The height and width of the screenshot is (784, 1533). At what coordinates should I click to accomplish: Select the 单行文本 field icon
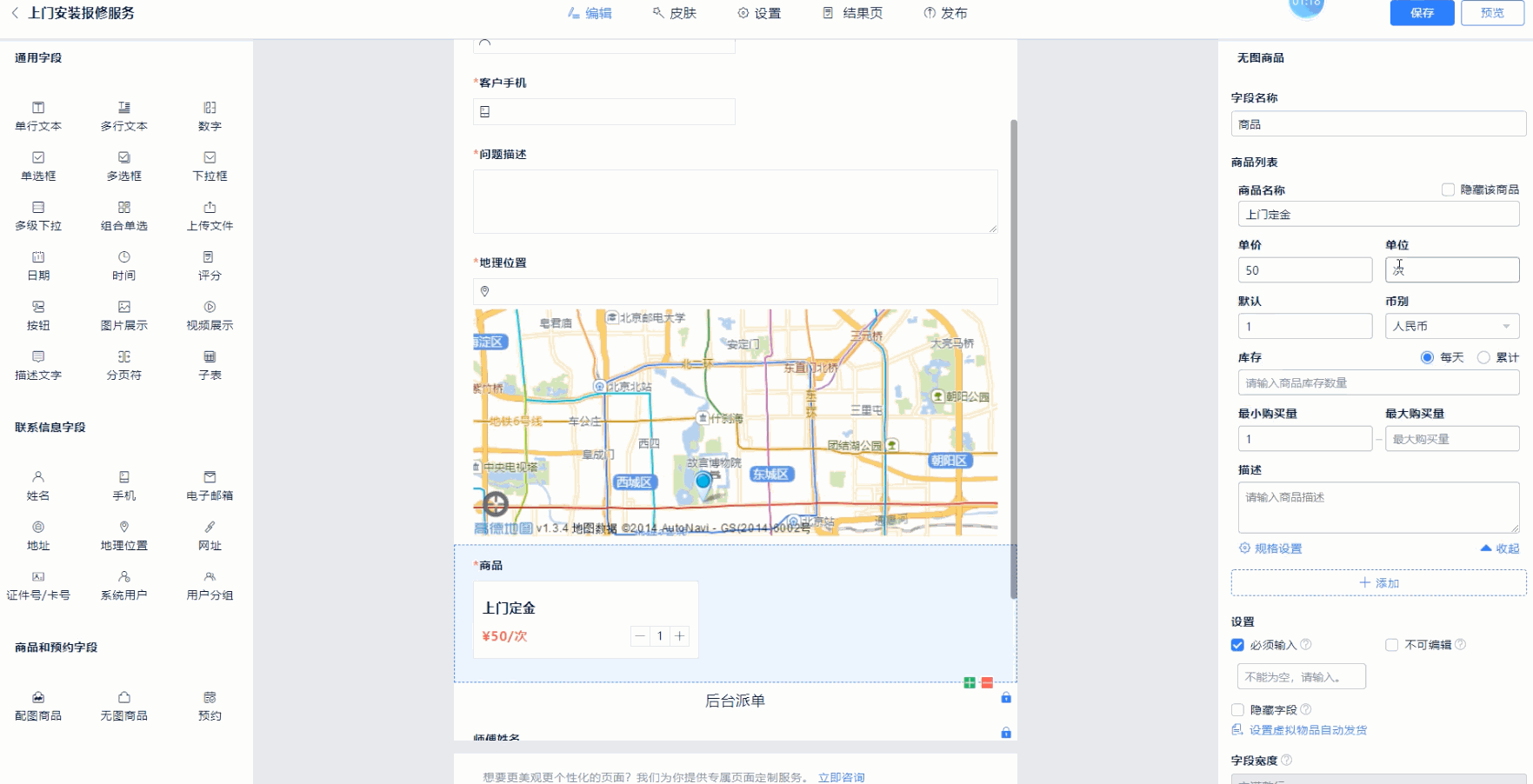(x=38, y=109)
